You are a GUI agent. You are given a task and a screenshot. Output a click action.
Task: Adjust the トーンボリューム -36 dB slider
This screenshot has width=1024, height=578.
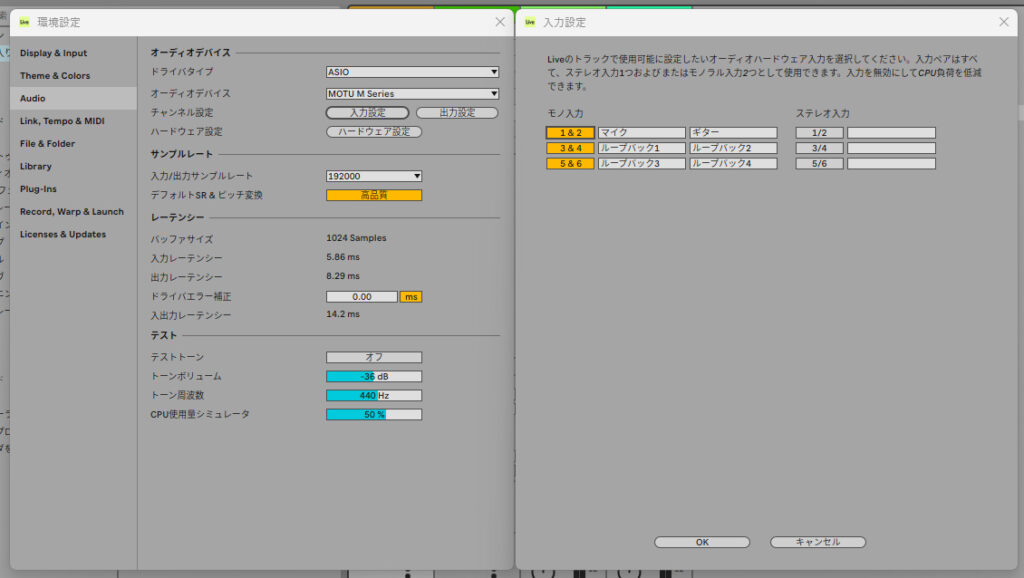[x=374, y=376]
